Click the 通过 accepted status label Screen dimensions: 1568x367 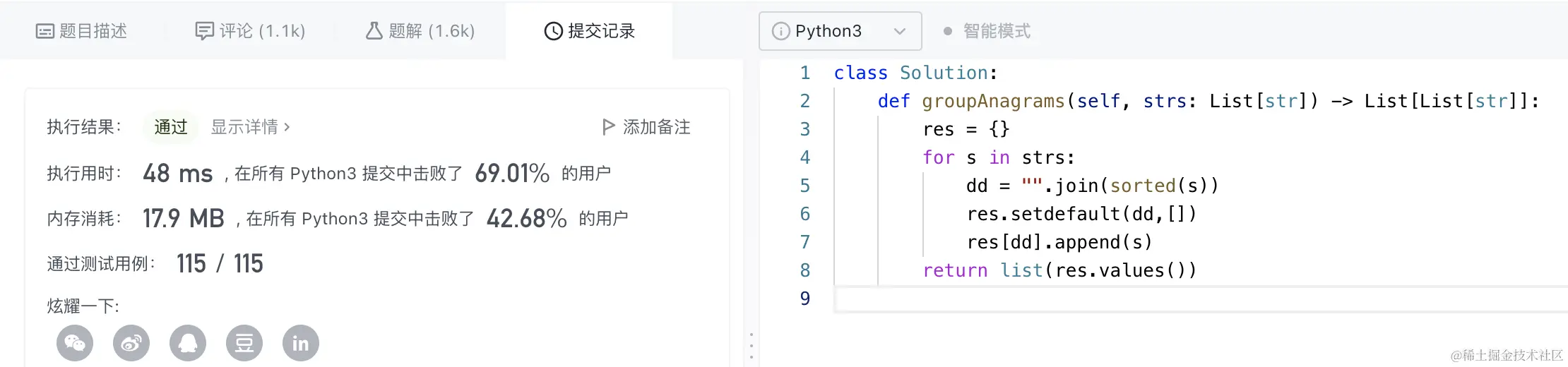(x=171, y=127)
